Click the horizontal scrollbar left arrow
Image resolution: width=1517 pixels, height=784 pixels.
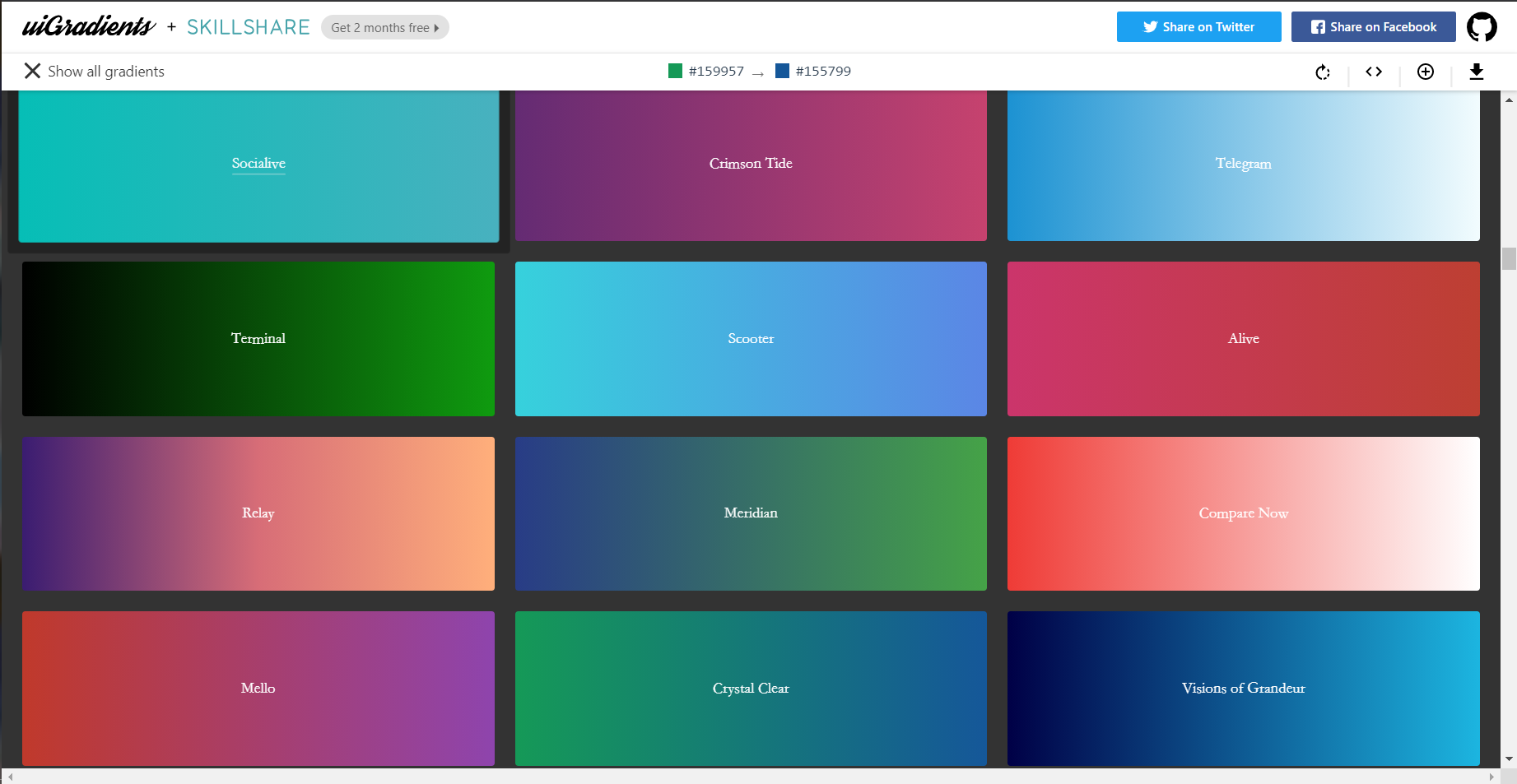pos(10,777)
